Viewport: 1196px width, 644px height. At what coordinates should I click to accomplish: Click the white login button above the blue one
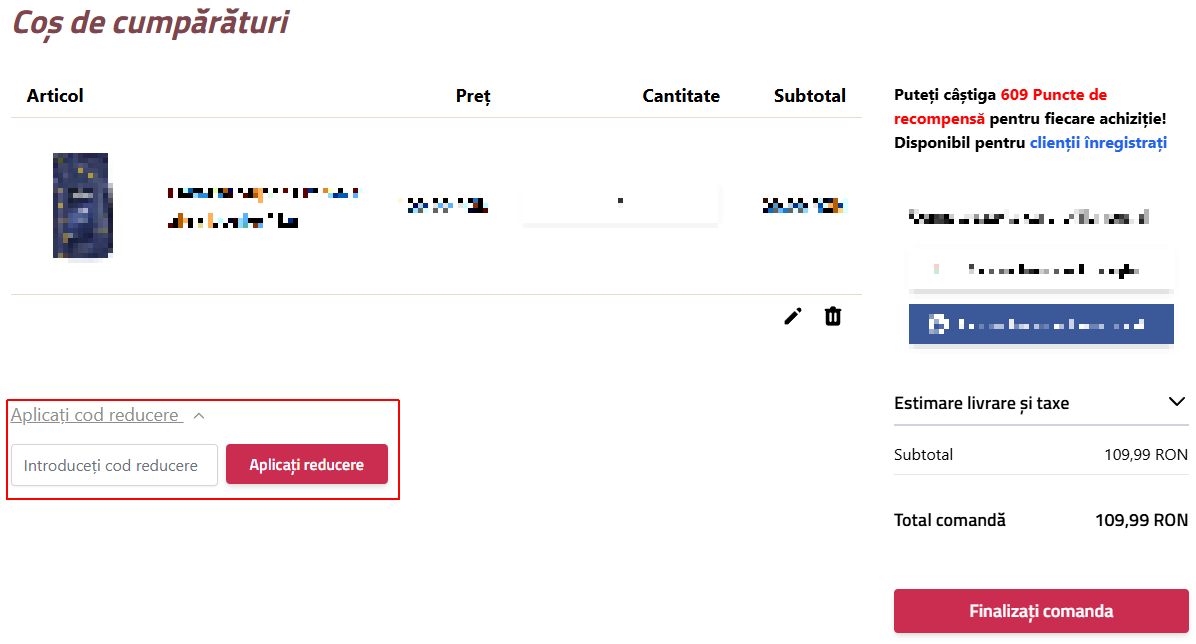[1040, 269]
